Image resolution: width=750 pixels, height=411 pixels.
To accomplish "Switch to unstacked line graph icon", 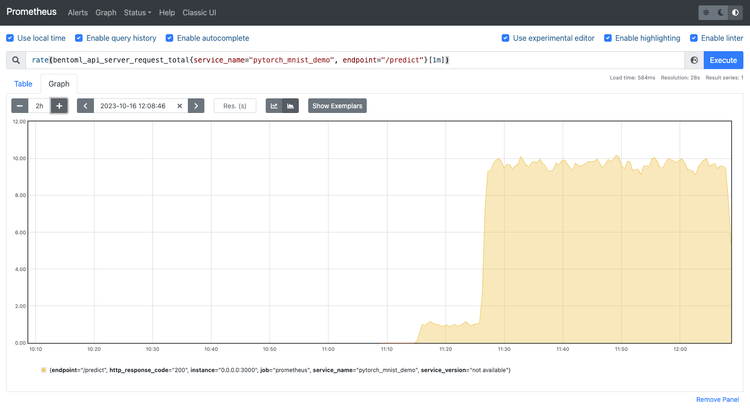I will point(274,106).
